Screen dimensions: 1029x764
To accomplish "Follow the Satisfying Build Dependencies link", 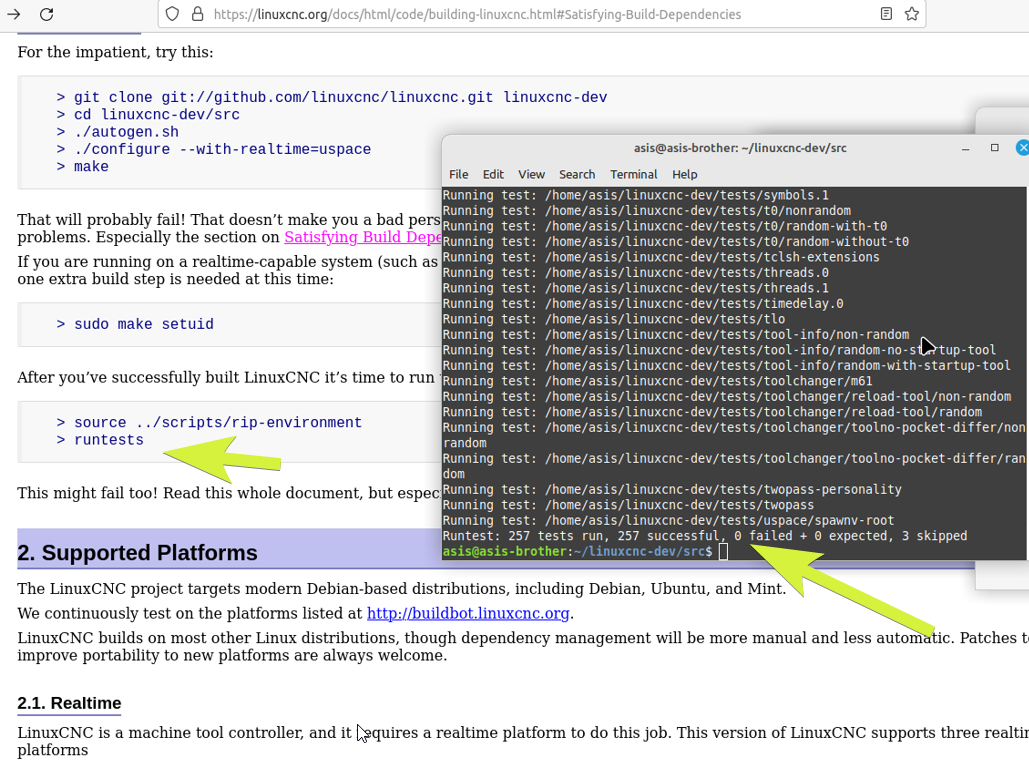I will point(362,237).
